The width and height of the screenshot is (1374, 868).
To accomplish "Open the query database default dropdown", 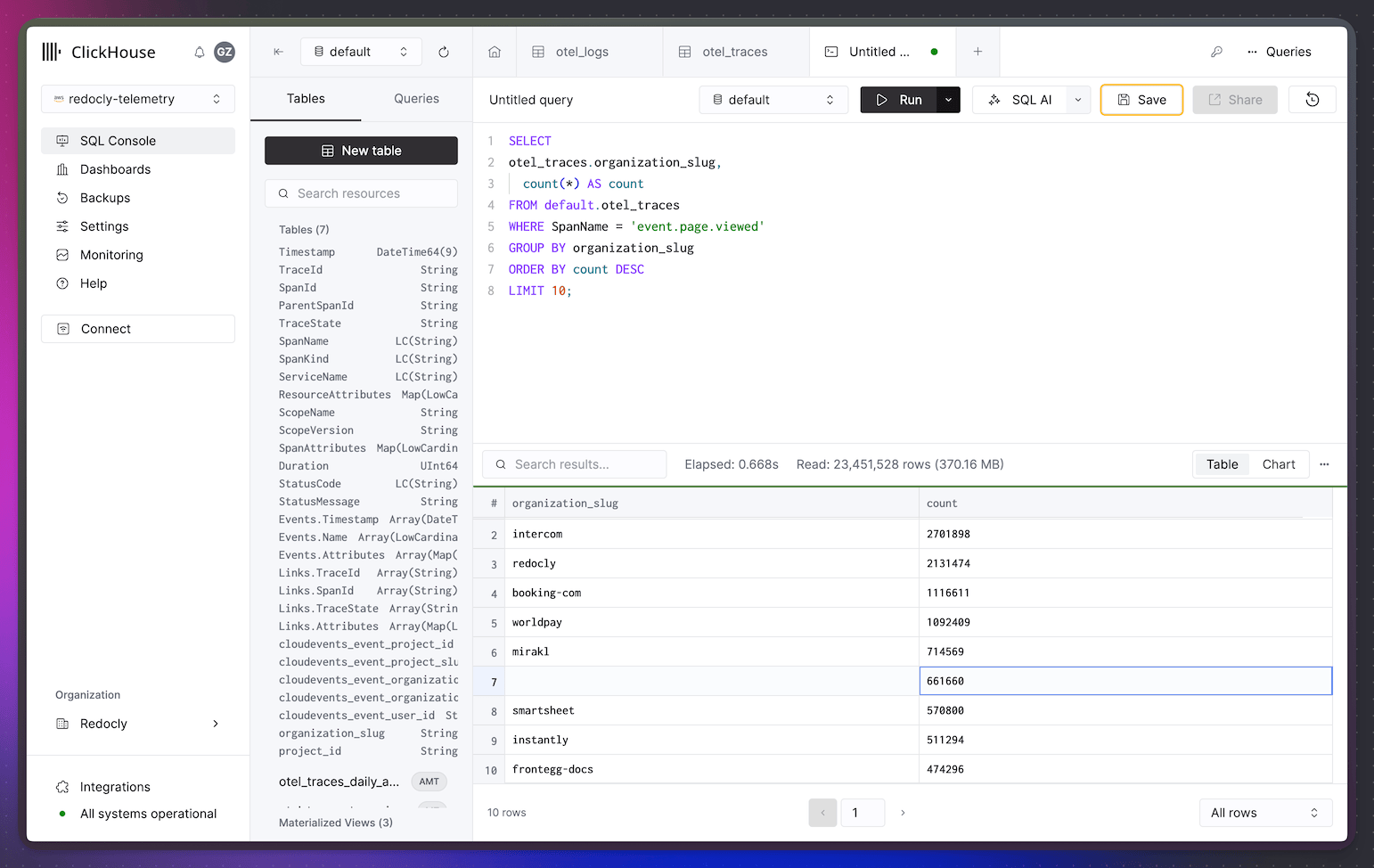I will (773, 100).
